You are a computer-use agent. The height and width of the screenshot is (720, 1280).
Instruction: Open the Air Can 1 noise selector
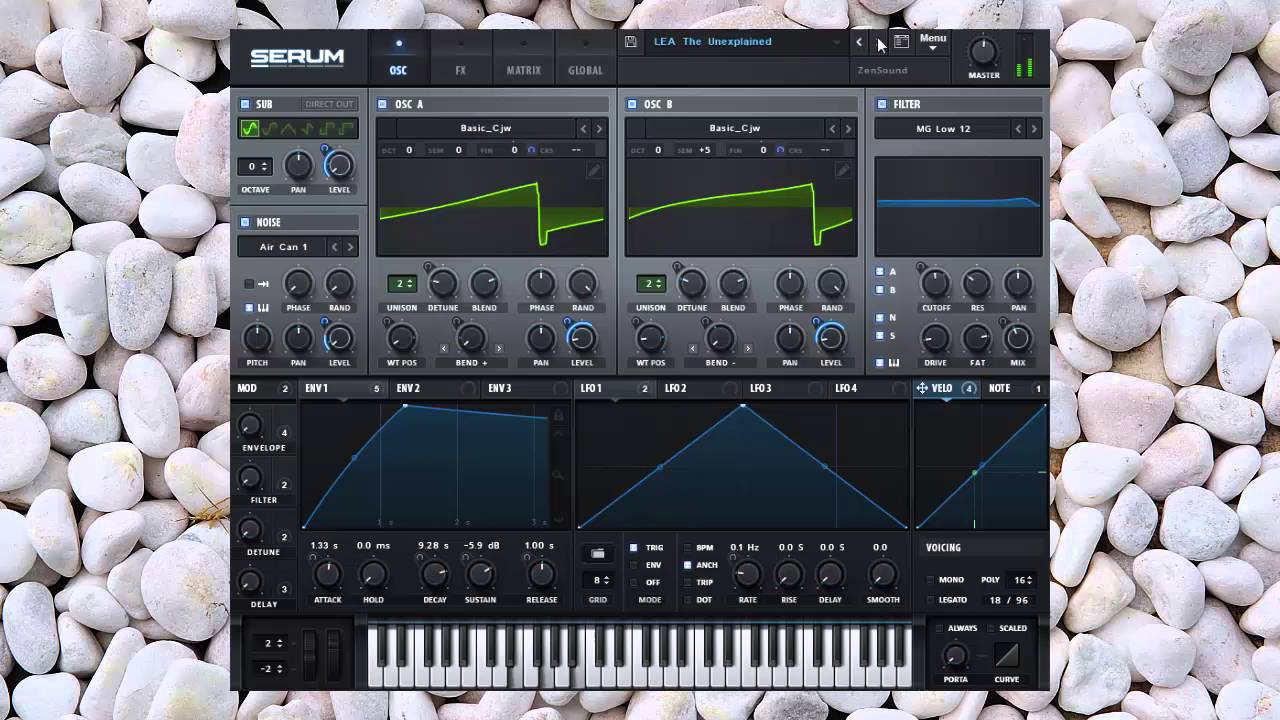coord(283,246)
